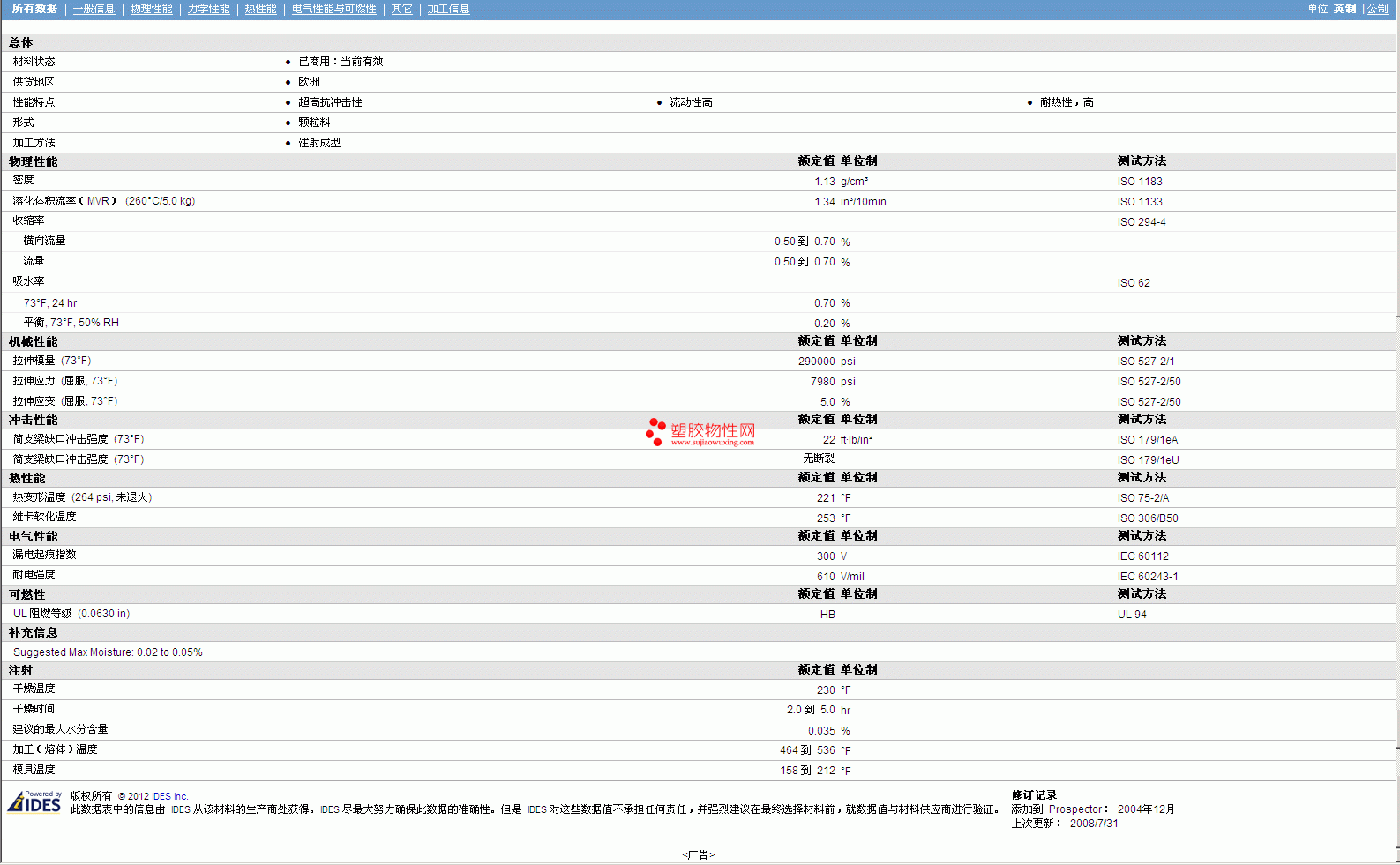Click the 欧洲 availability value
Viewport: 1400px width, 865px height.
coord(309,82)
